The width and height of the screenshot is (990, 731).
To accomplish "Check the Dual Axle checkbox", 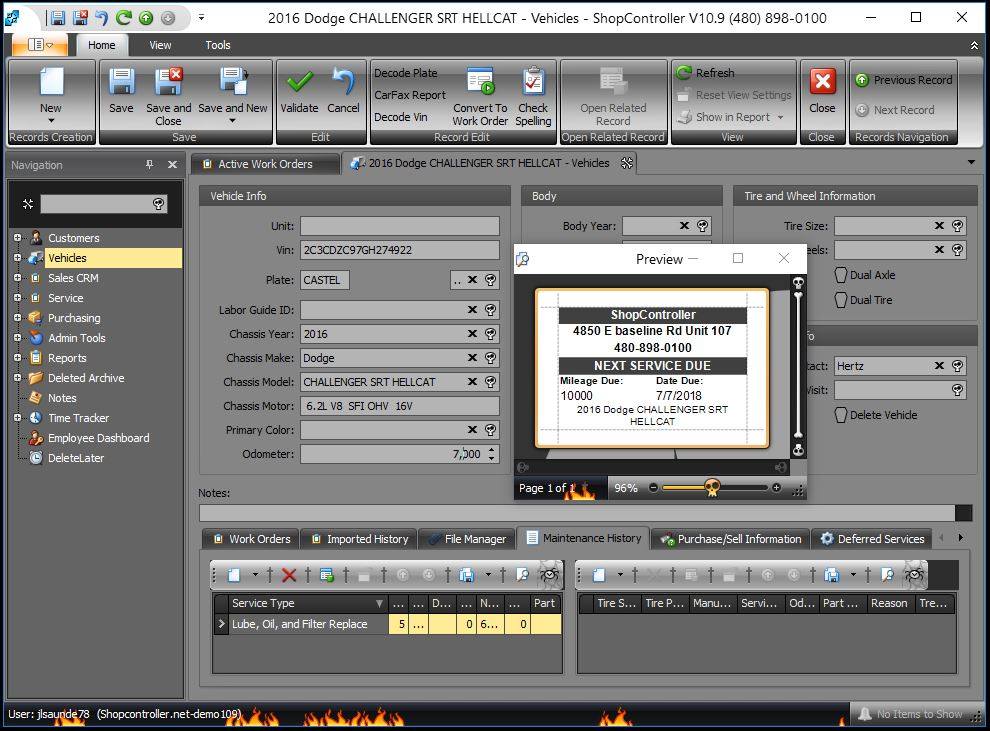I will [x=841, y=275].
